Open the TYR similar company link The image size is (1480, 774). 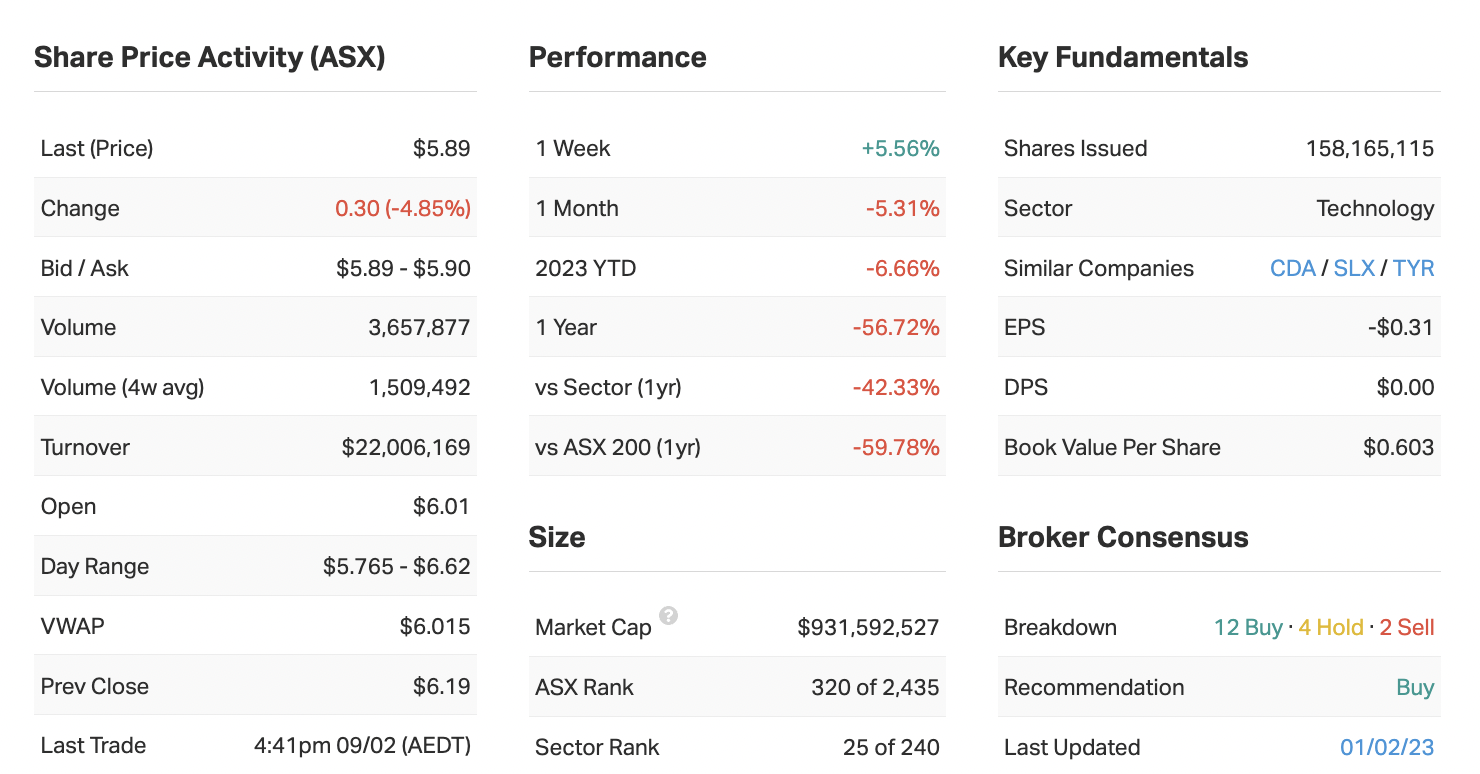tap(1413, 268)
